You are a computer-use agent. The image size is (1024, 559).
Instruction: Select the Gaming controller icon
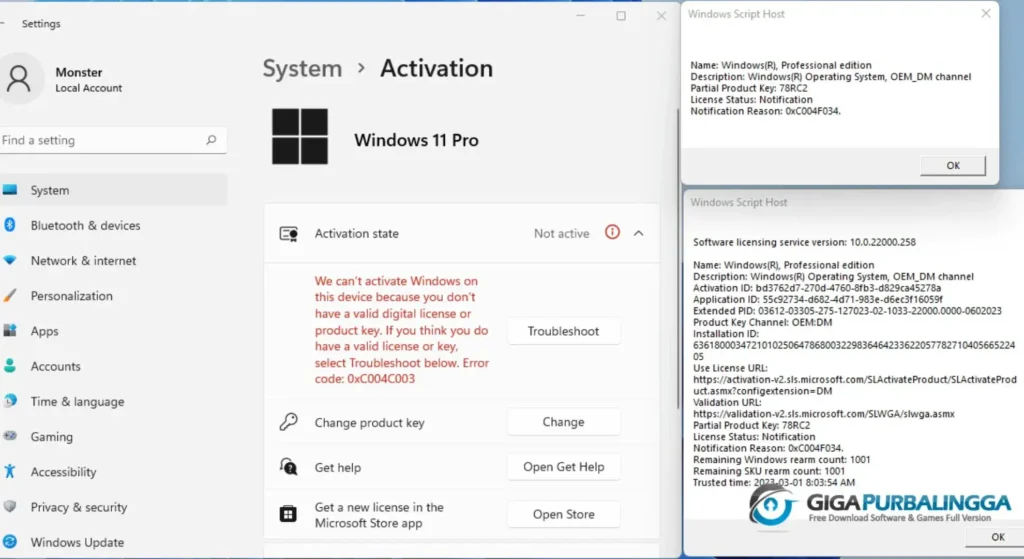point(10,436)
